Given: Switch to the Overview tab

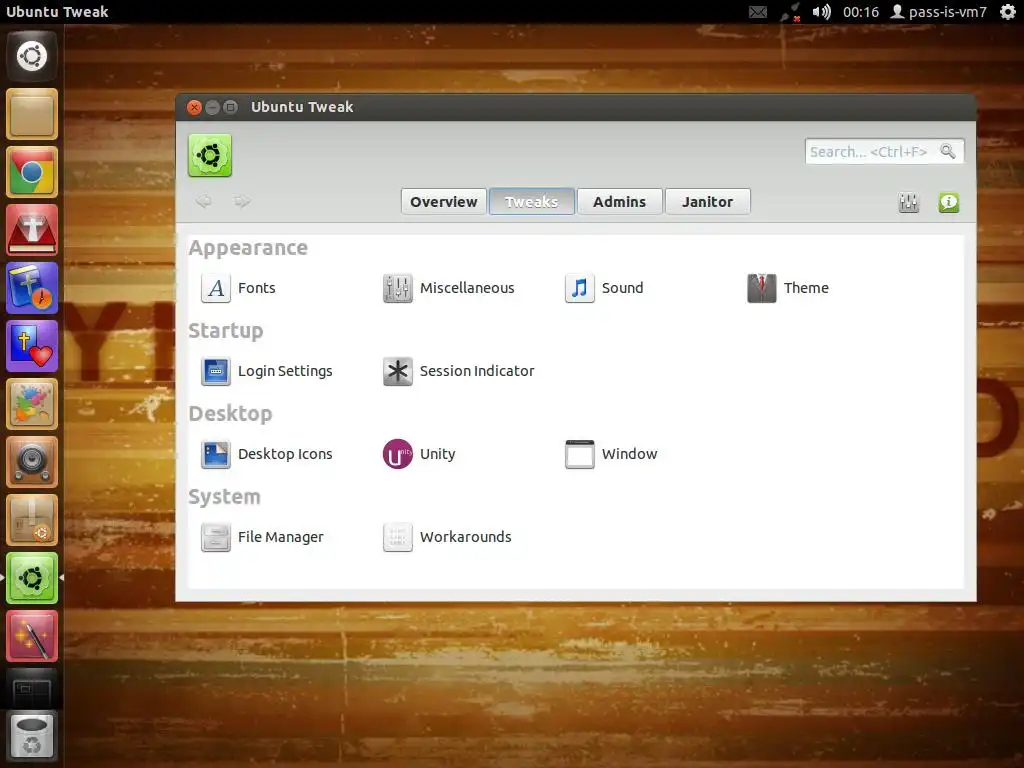Looking at the screenshot, I should (x=444, y=201).
